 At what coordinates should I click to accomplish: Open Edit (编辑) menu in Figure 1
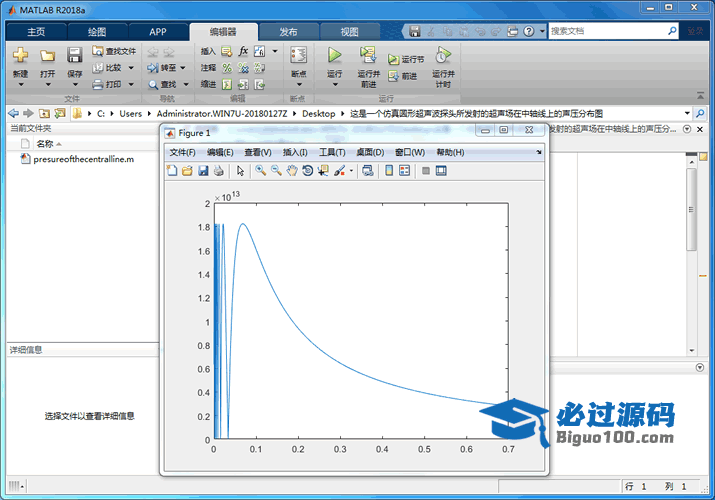point(220,152)
